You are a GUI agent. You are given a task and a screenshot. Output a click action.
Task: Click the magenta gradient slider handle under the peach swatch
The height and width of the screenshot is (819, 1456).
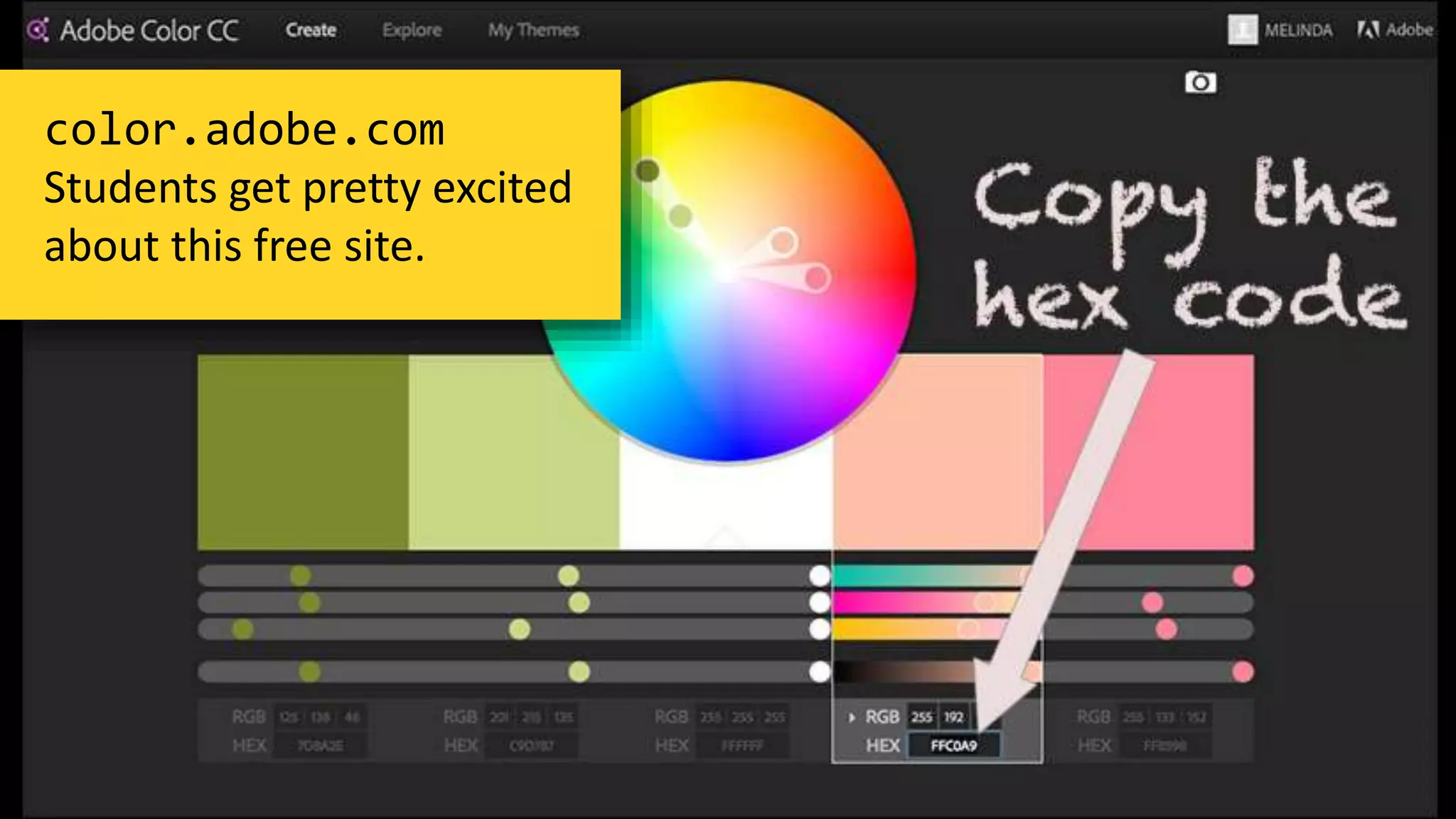click(985, 603)
